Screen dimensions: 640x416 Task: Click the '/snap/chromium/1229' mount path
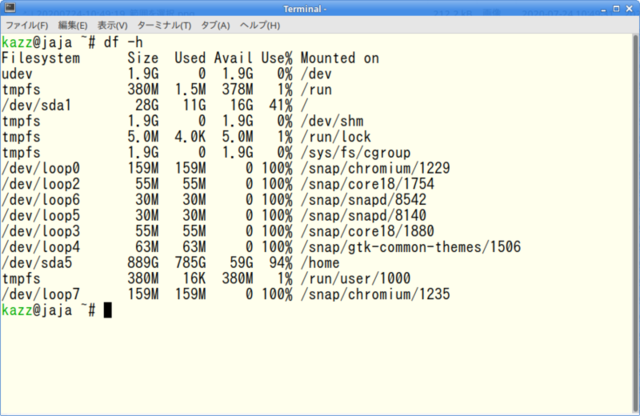(376, 168)
